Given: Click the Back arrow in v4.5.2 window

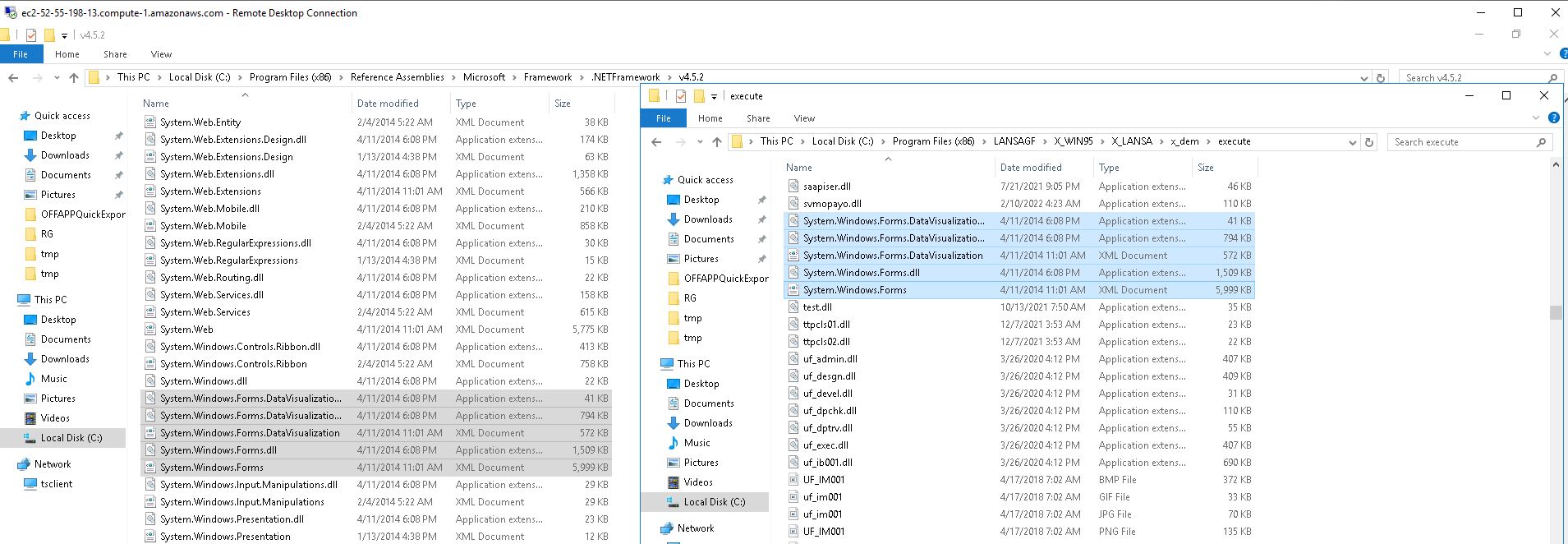Looking at the screenshot, I should [x=13, y=78].
